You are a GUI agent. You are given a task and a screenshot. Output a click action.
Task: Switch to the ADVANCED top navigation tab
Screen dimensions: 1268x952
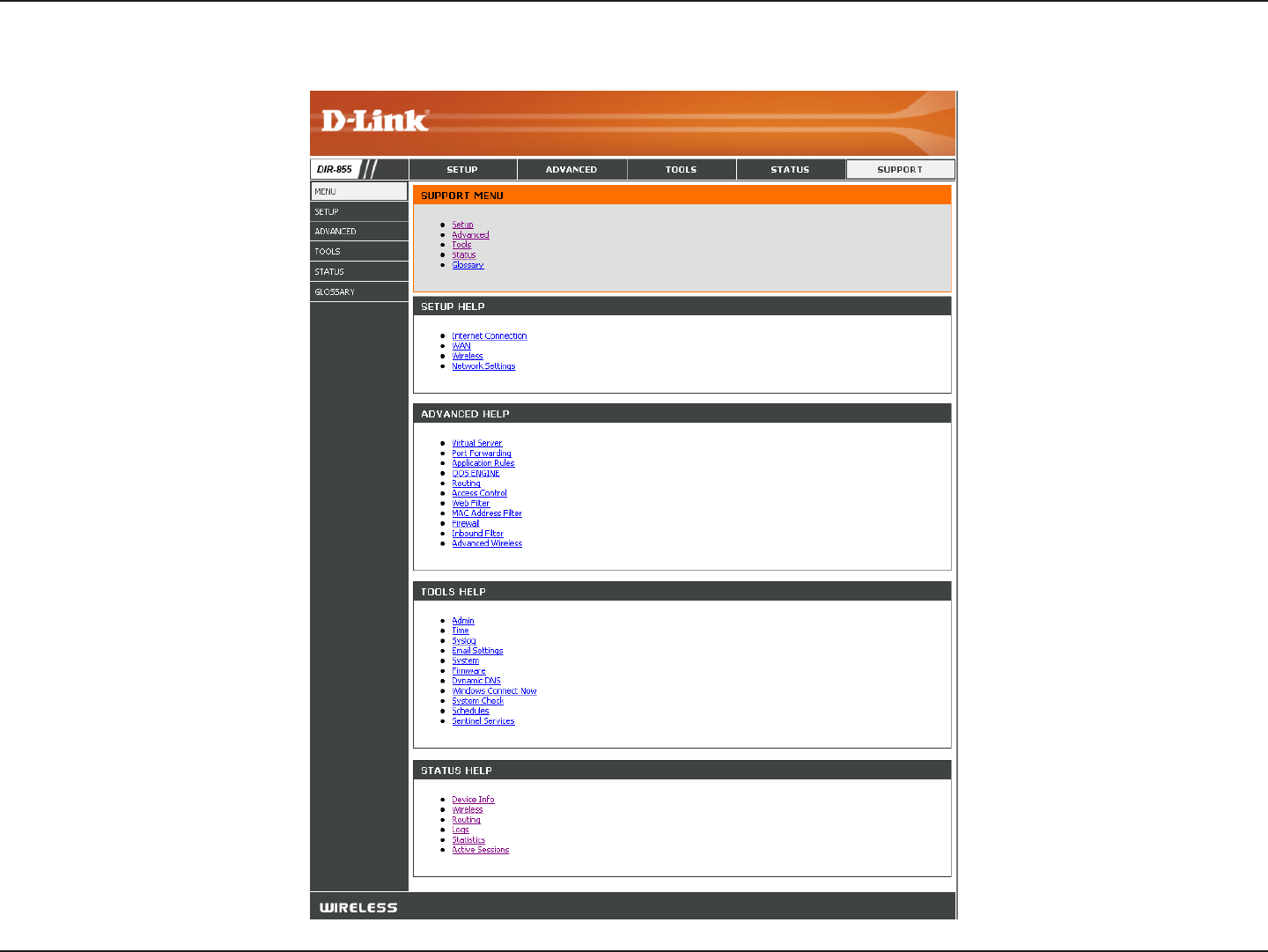pyautogui.click(x=571, y=169)
